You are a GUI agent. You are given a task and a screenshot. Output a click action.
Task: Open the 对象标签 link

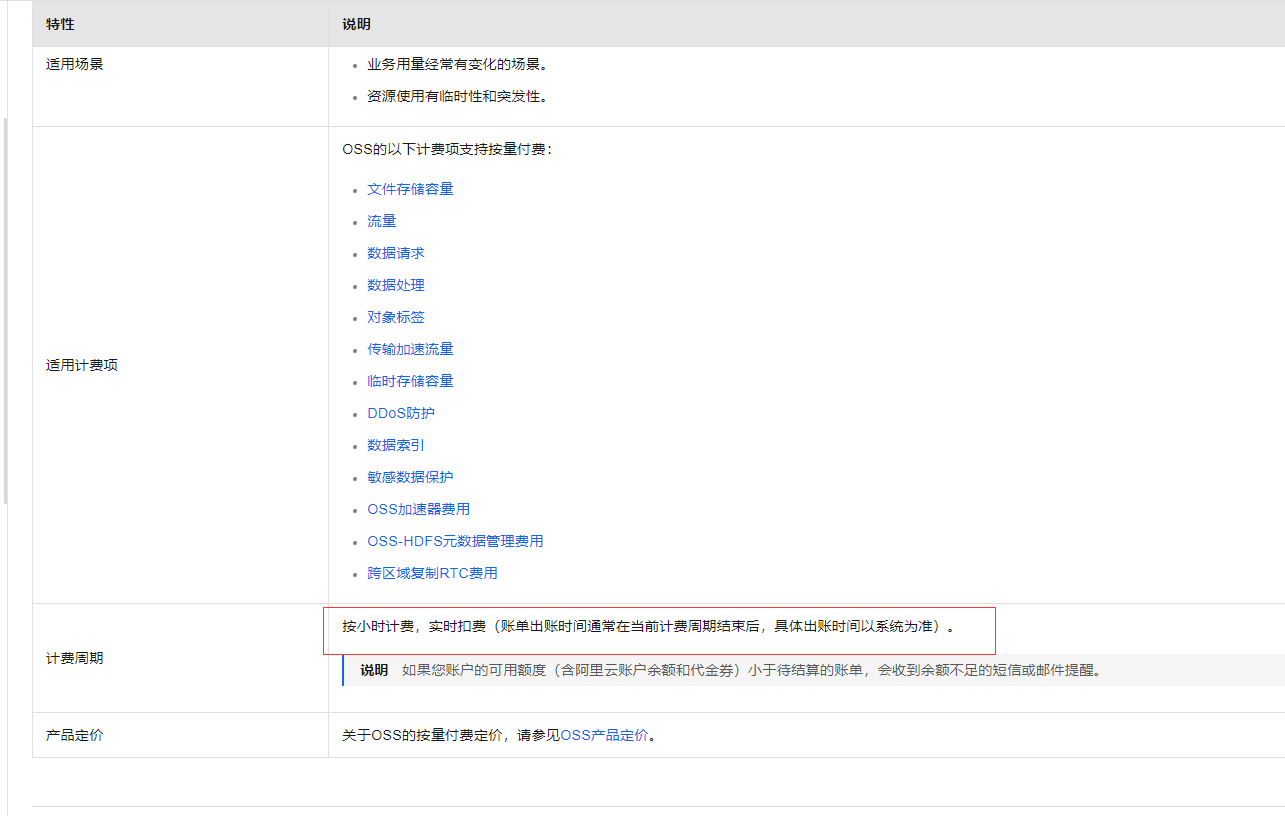tap(395, 317)
